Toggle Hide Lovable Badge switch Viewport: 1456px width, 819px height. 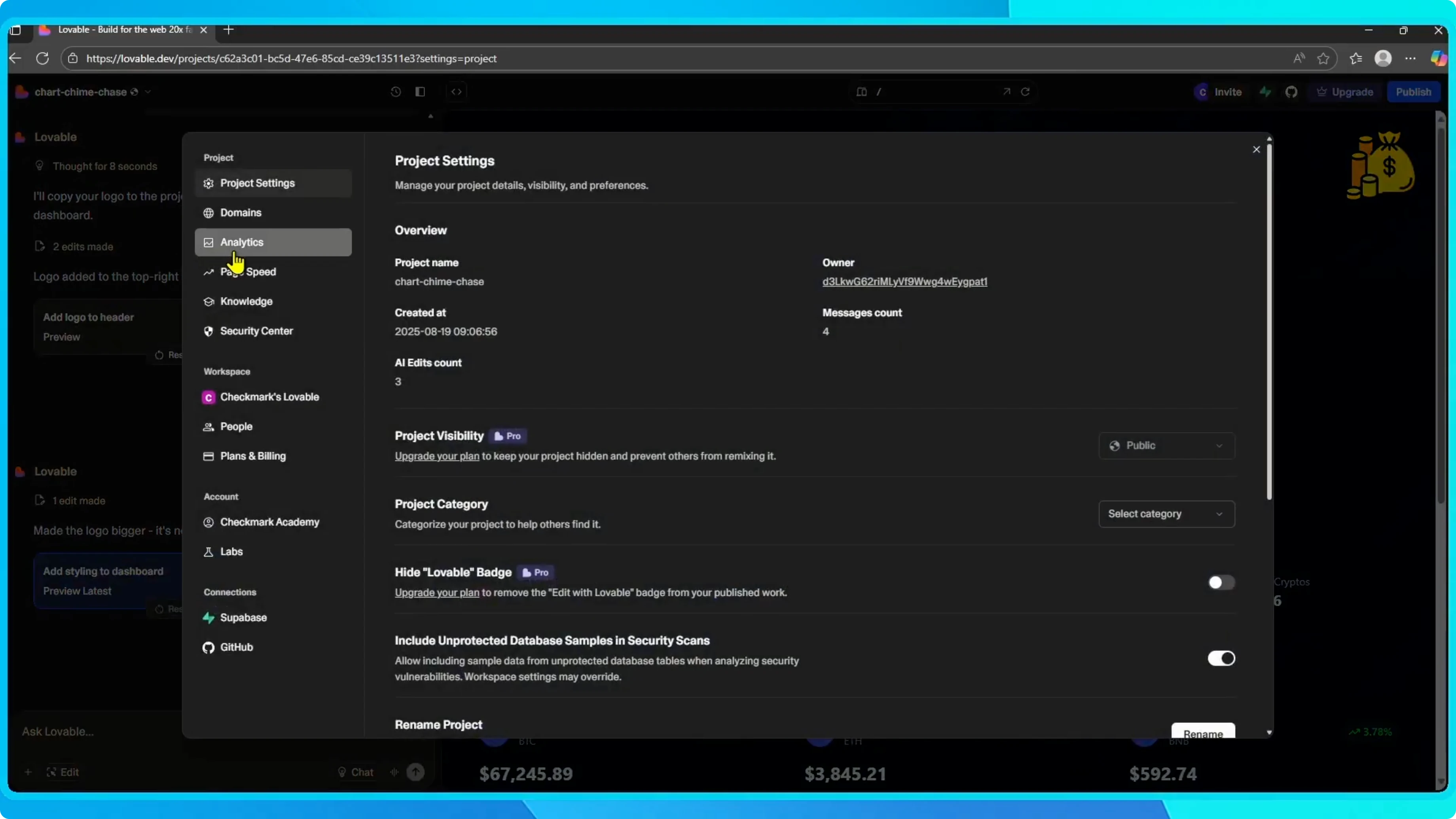tap(1221, 582)
